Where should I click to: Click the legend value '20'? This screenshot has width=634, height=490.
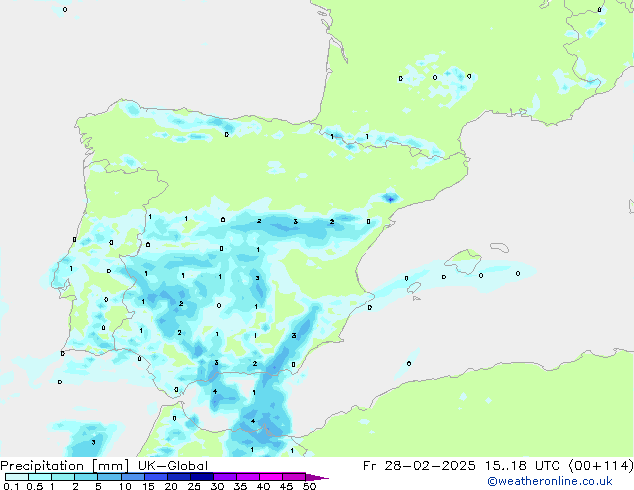click(171, 486)
